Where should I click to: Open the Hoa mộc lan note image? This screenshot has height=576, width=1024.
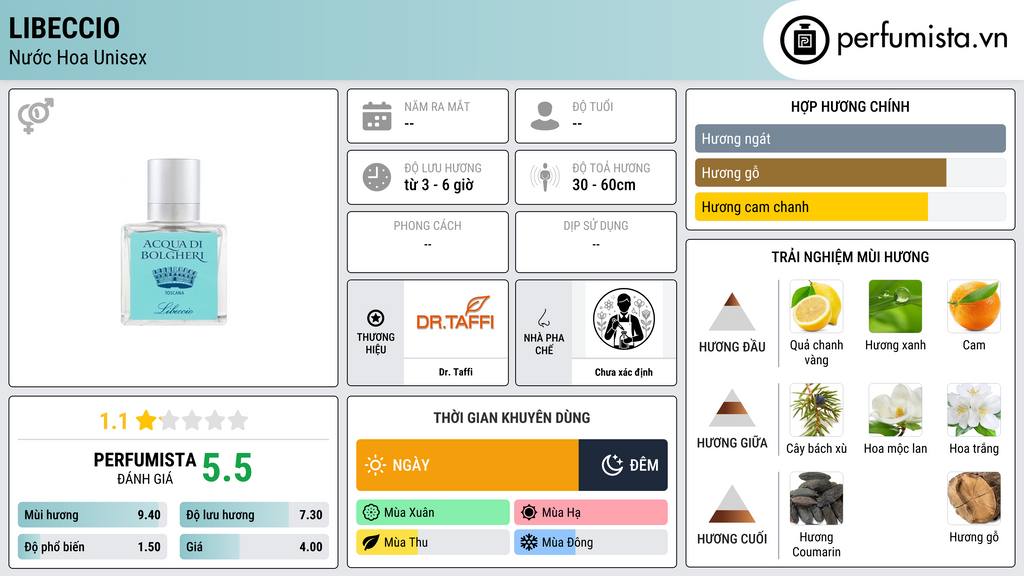pos(895,410)
